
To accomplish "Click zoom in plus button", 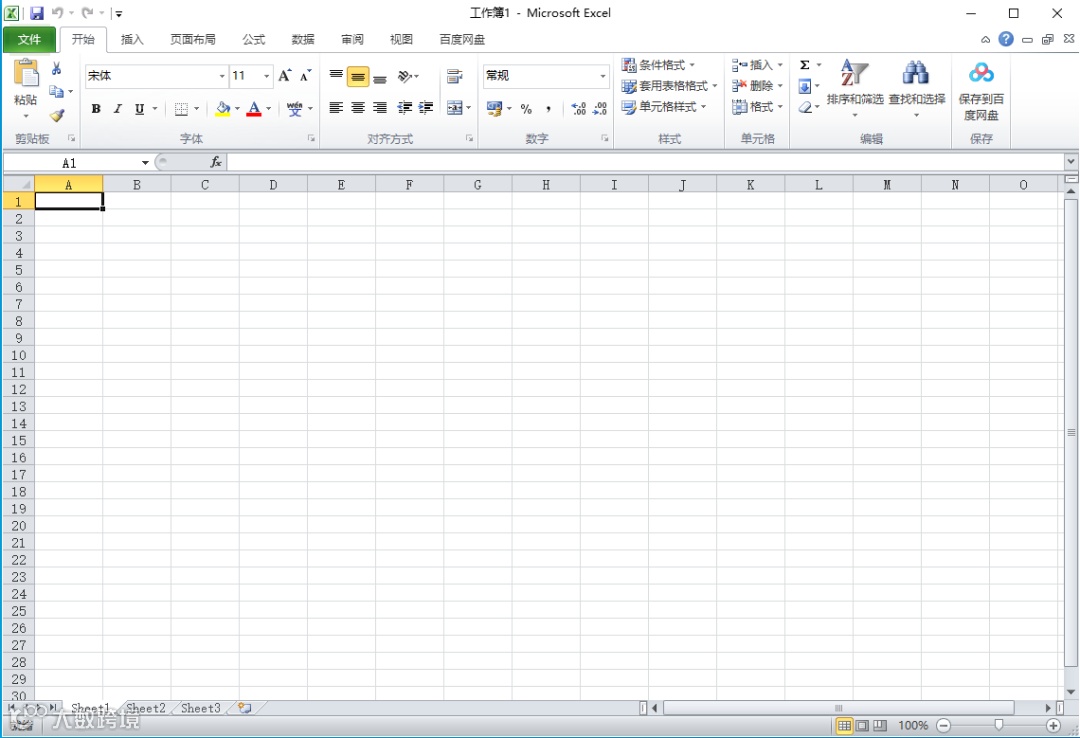I will [1053, 725].
